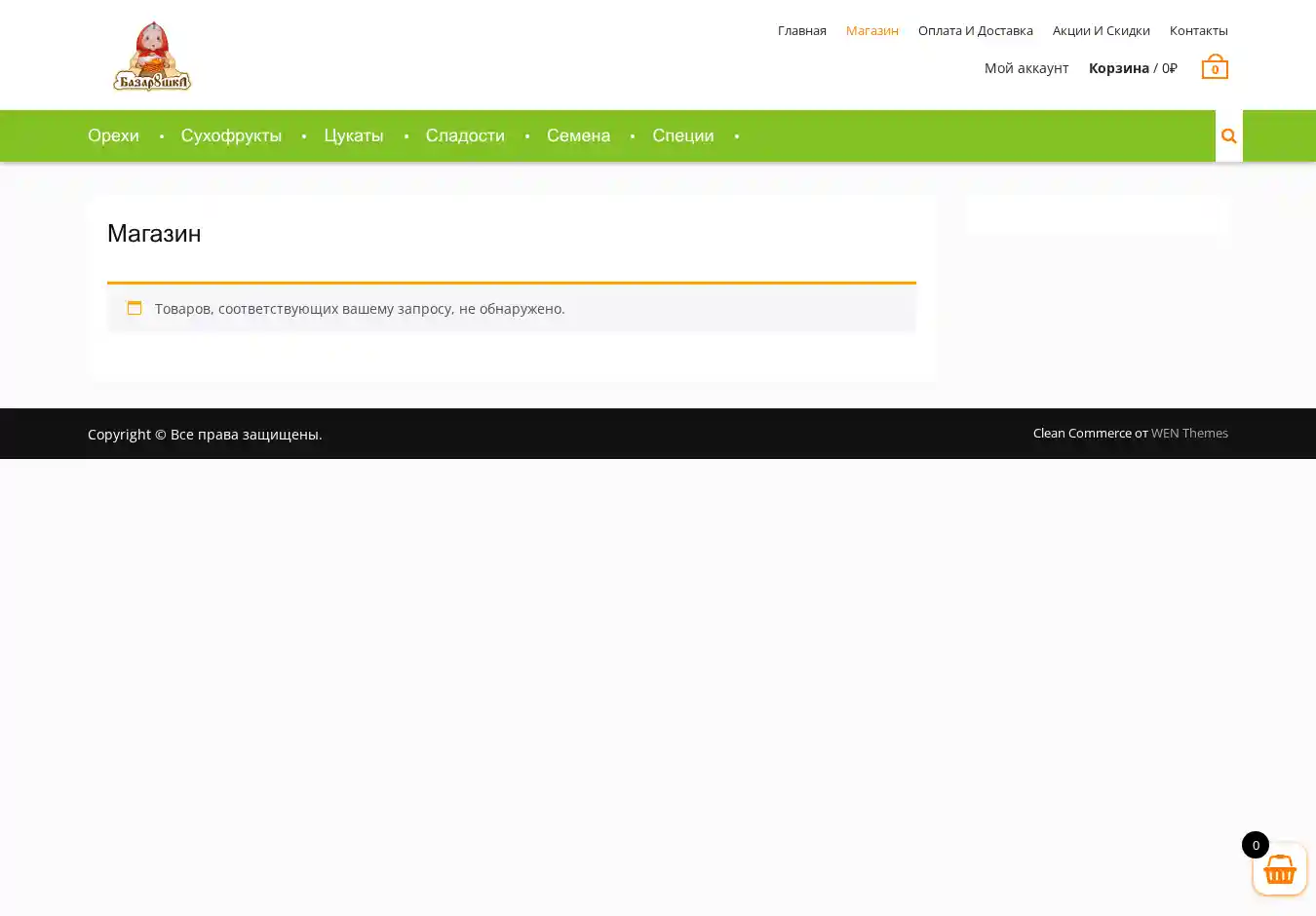
Task: Click the black item count badge on basket
Action: tap(1255, 845)
